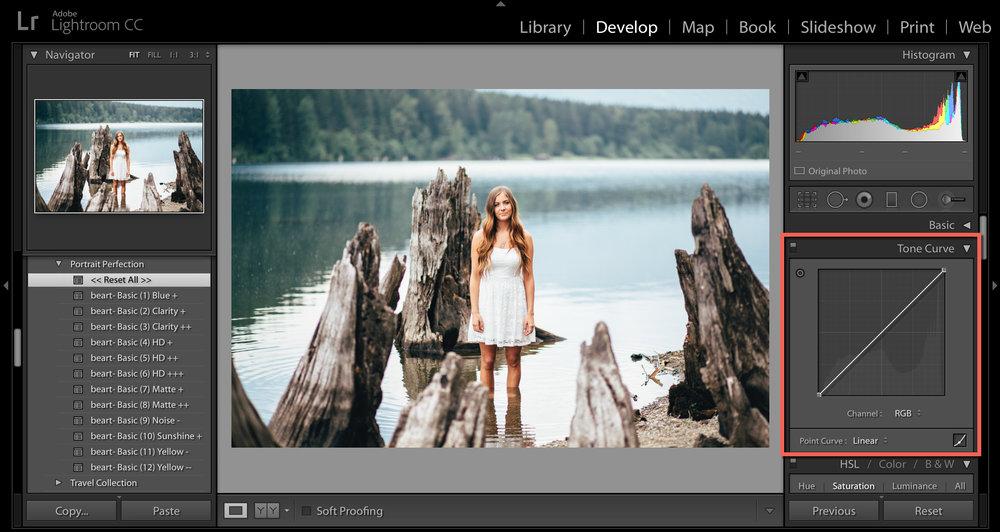Enable the Soft Proofing checkbox

pos(307,511)
